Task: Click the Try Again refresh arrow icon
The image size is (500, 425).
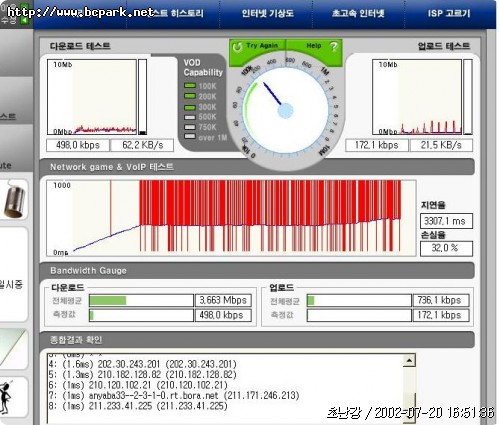Action: (x=237, y=47)
